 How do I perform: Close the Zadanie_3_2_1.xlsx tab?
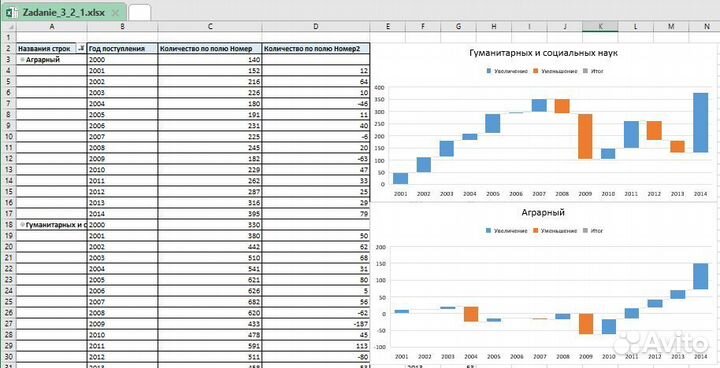pyautogui.click(x=116, y=12)
